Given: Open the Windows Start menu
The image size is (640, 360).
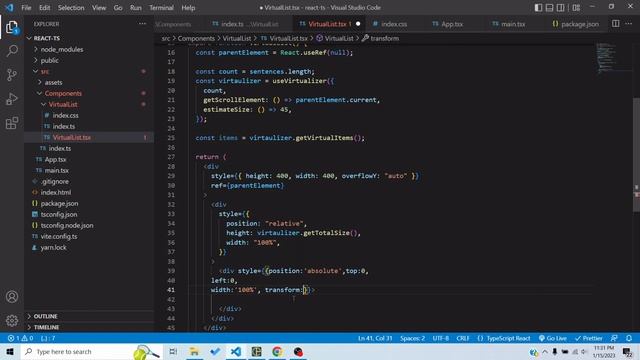Looking at the screenshot, I should pyautogui.click(x=10, y=351).
